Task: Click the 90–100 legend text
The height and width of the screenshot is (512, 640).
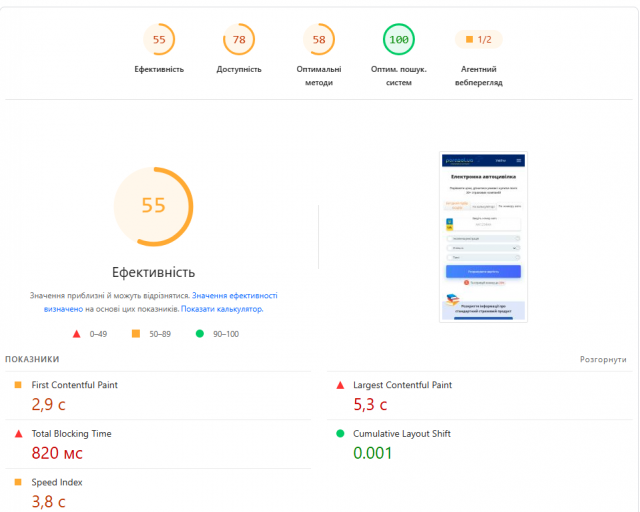Action: pos(226,334)
